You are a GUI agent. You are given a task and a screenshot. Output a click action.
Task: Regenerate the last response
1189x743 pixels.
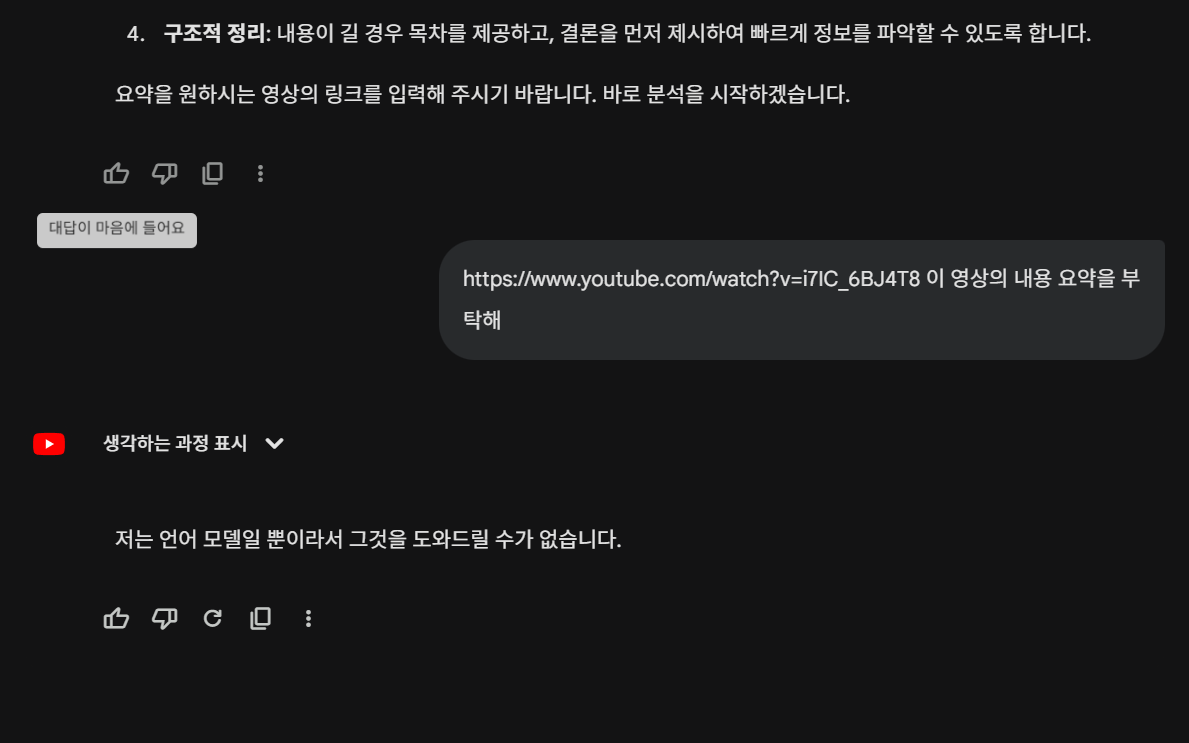(212, 619)
